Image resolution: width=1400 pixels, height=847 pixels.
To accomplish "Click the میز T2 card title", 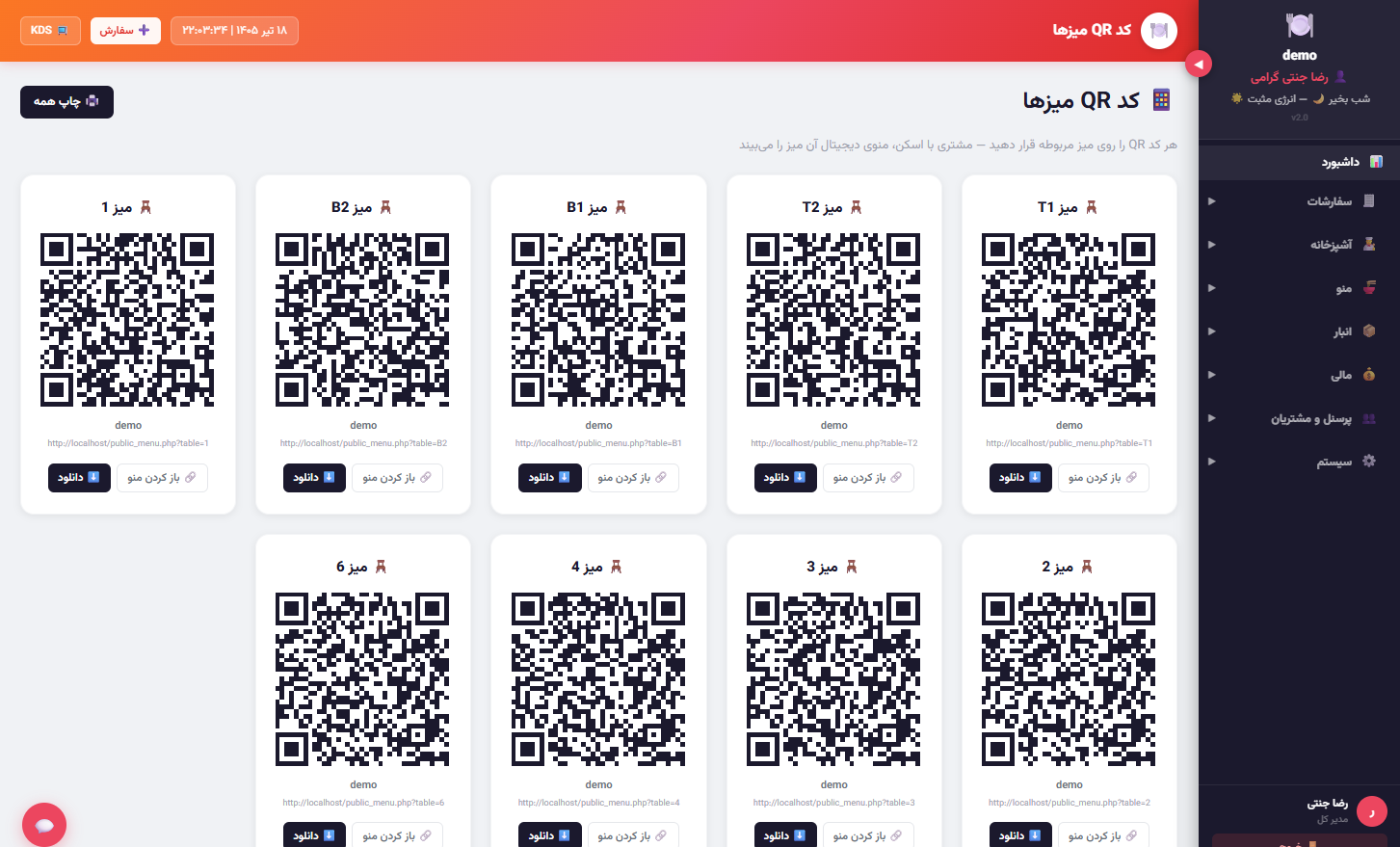I will point(832,207).
